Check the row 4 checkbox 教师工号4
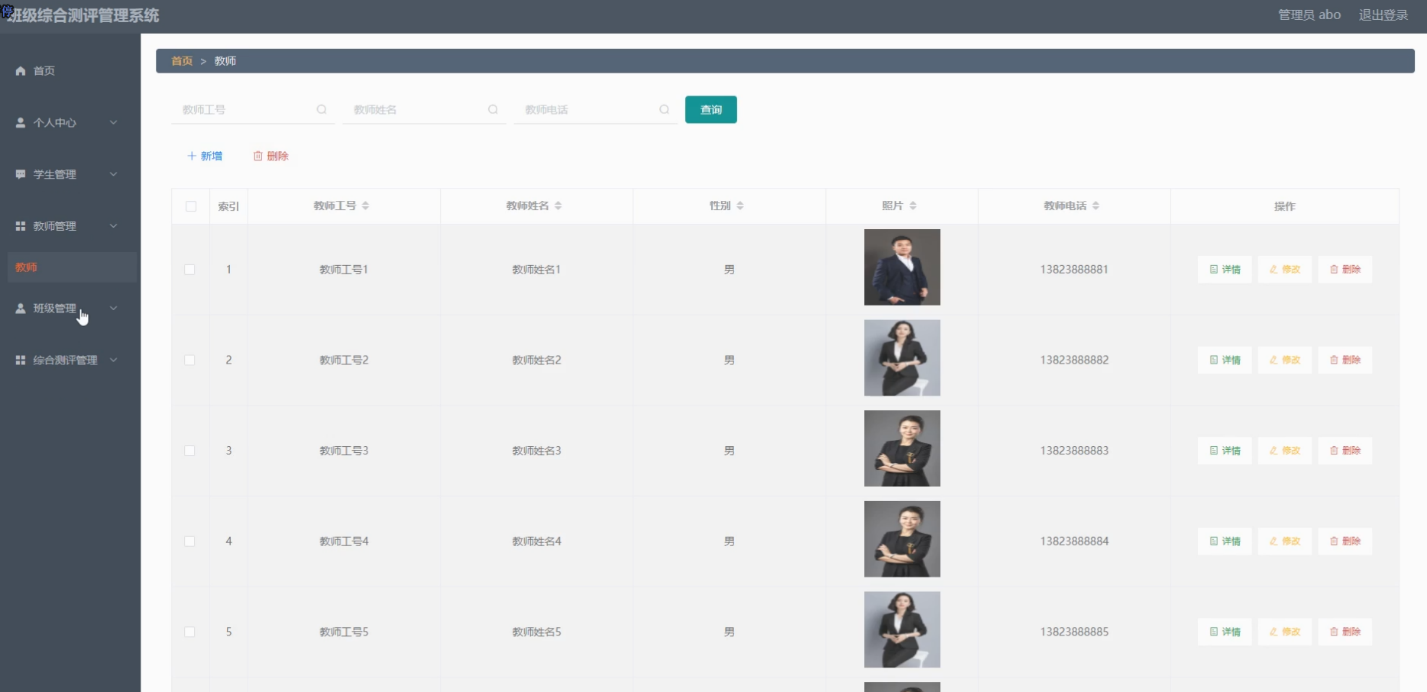This screenshot has height=692, width=1427. [190, 542]
